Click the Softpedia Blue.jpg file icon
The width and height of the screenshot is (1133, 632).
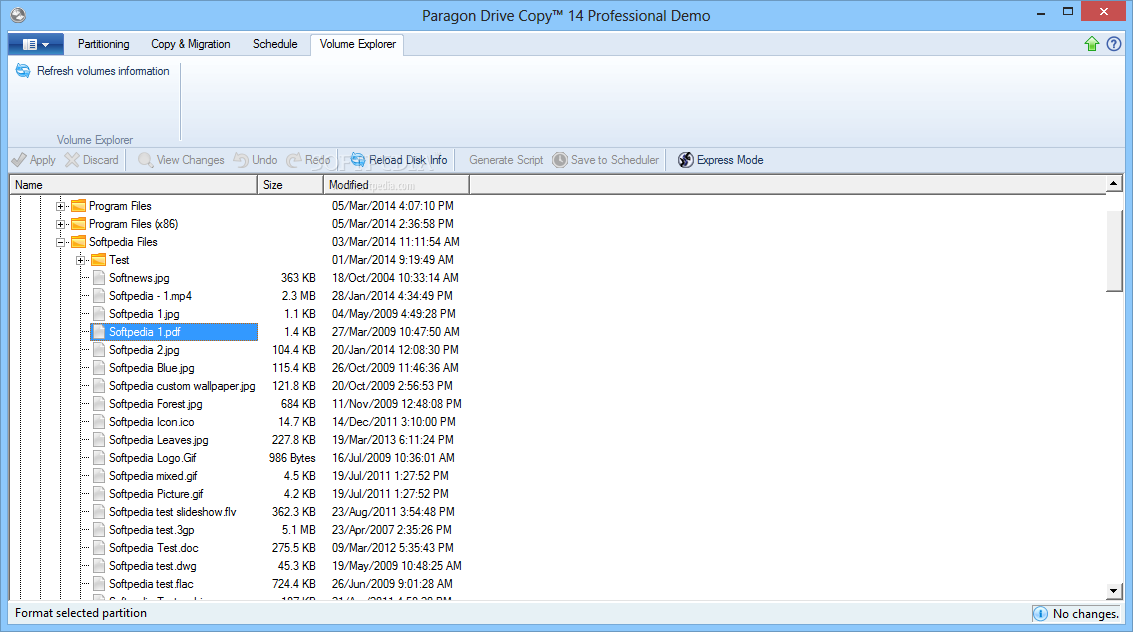[99, 368]
